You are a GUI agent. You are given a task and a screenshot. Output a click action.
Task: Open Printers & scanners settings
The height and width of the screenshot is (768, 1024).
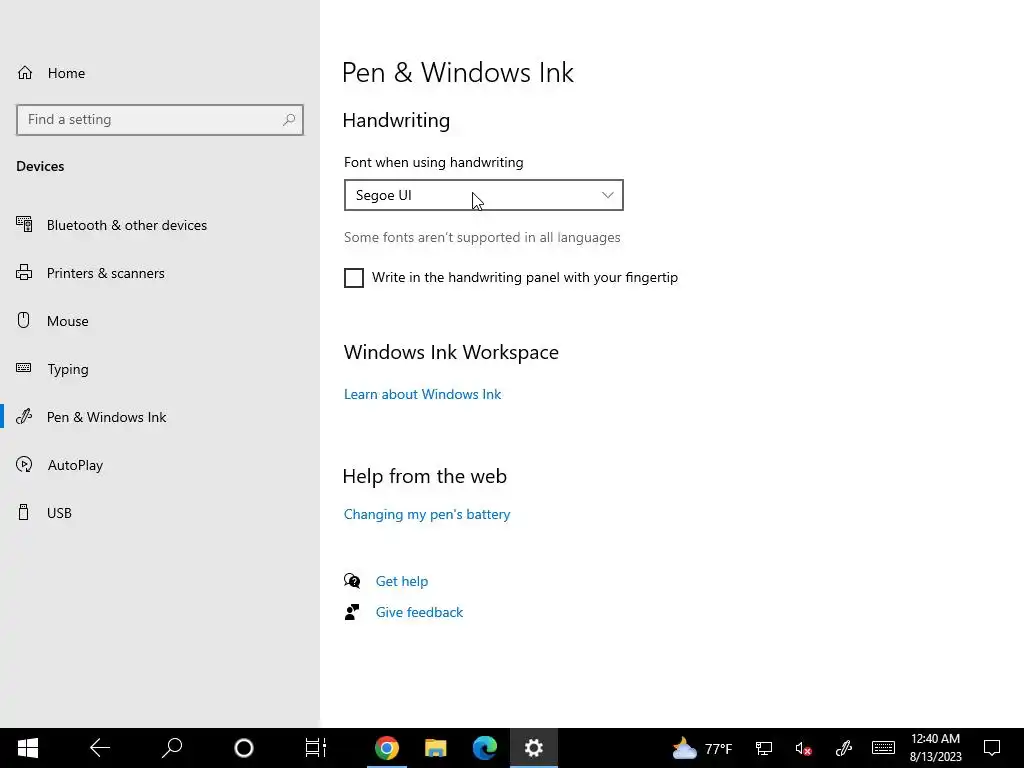tap(105, 273)
